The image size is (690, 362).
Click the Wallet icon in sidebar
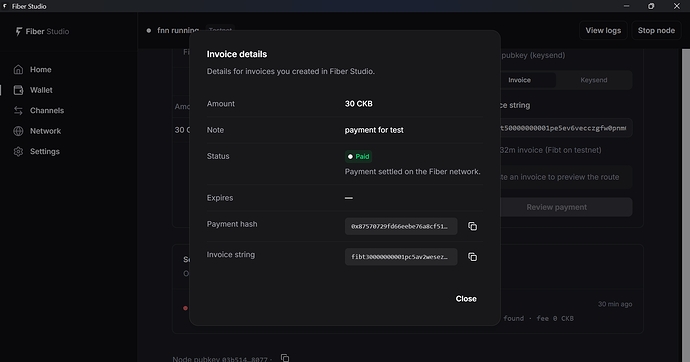coord(18,90)
